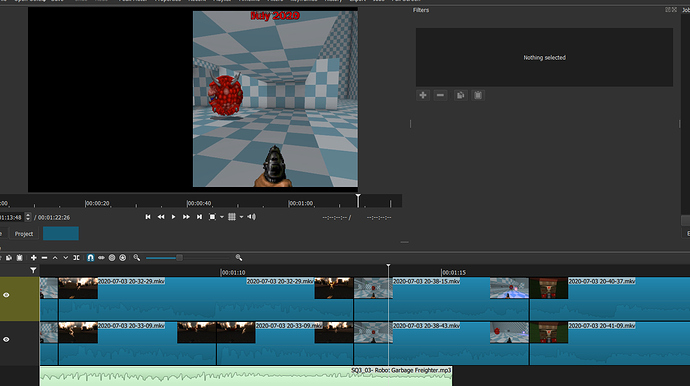This screenshot has width=690, height=386.
Task: Lift the clip with the up-chevron icon
Action: pyautogui.click(x=55, y=258)
